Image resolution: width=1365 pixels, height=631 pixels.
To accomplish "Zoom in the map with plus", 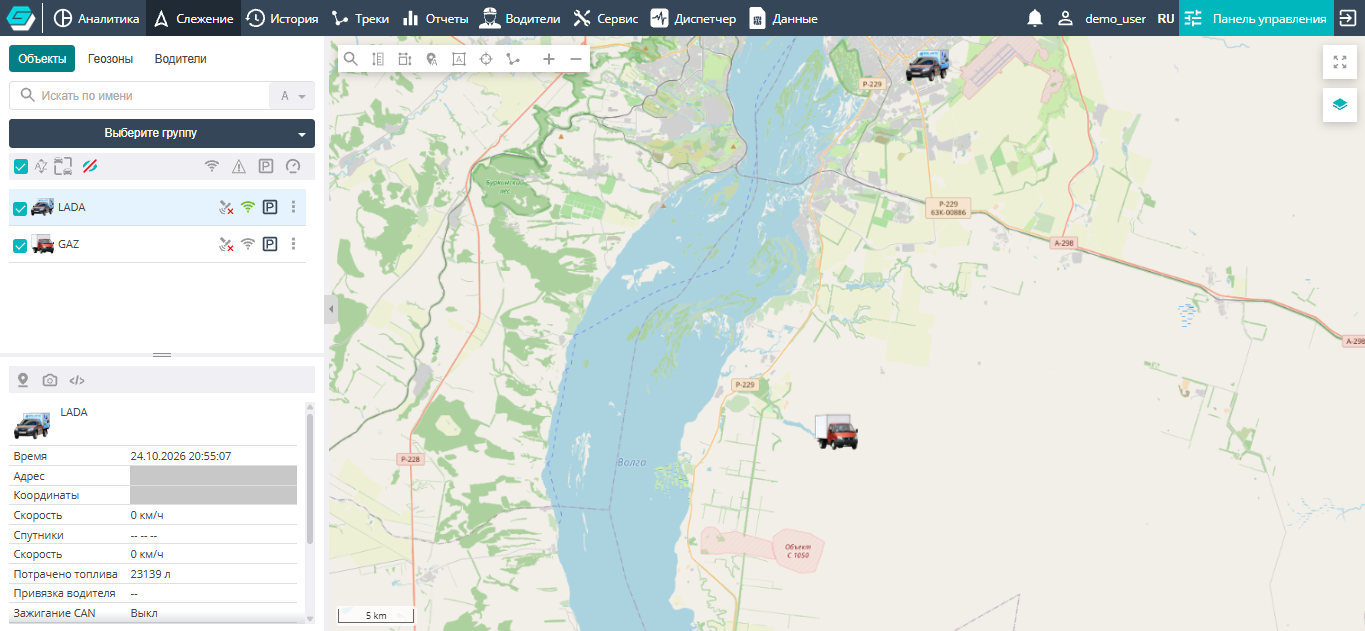I will (x=549, y=59).
